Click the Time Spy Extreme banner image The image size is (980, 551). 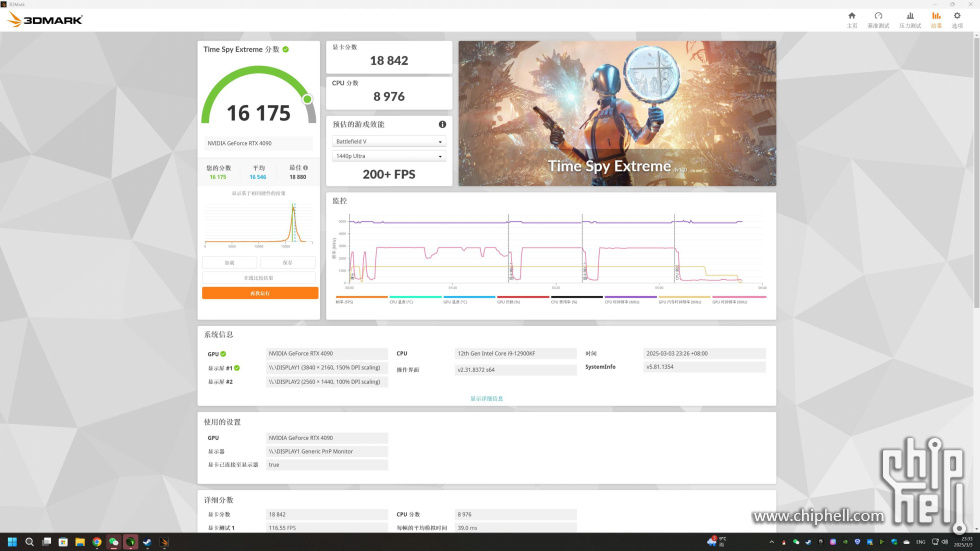coord(618,113)
